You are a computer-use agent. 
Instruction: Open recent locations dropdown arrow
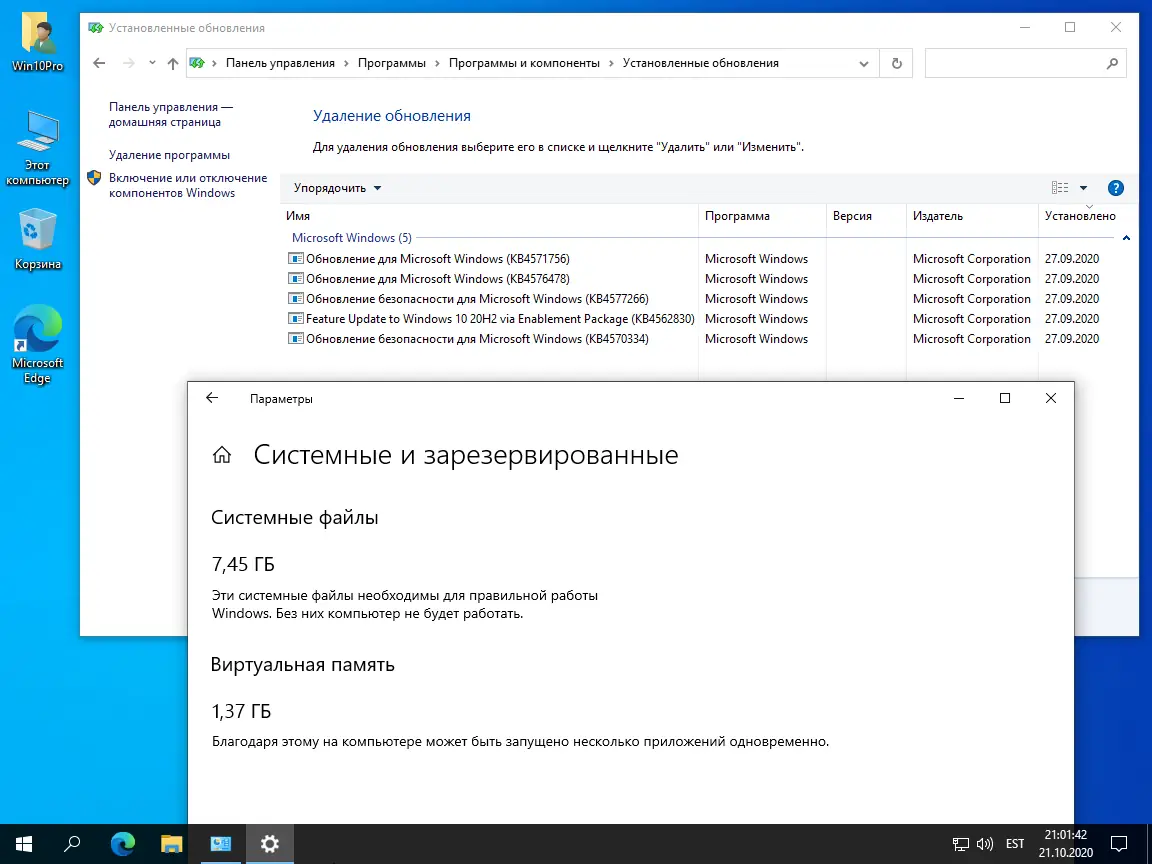[x=152, y=63]
